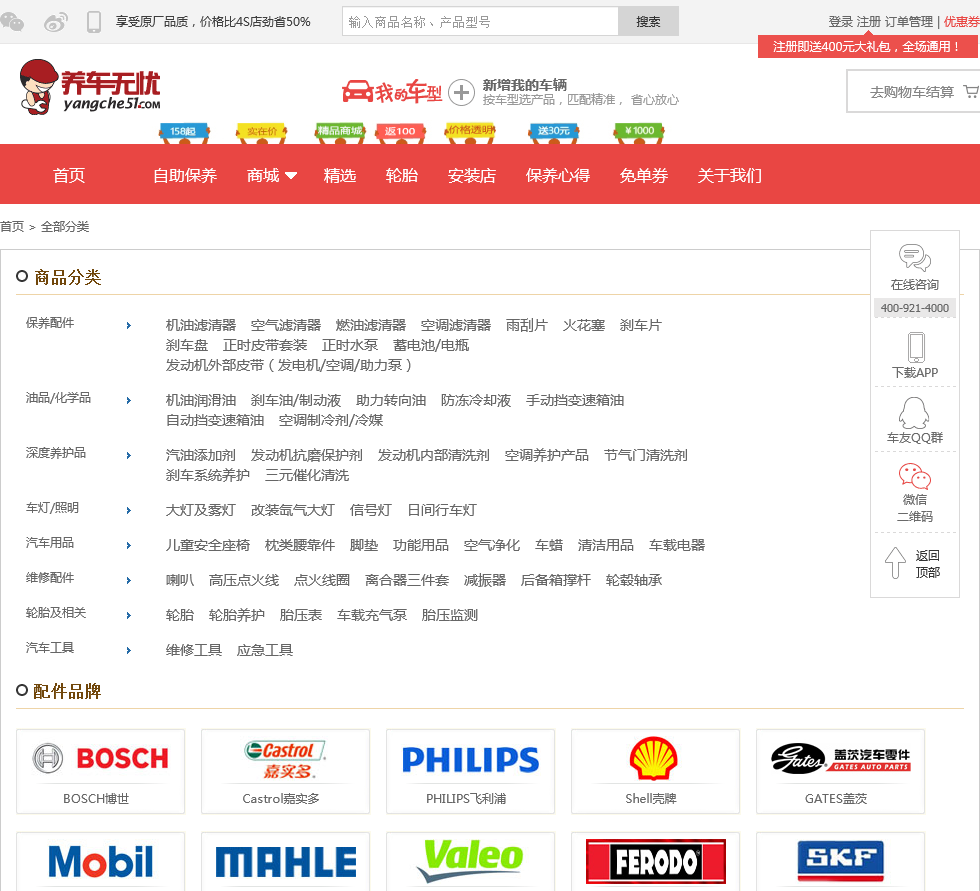Screen dimensions: 980x891
Task: Click the ¥1000 promo badge
Action: 639,132
